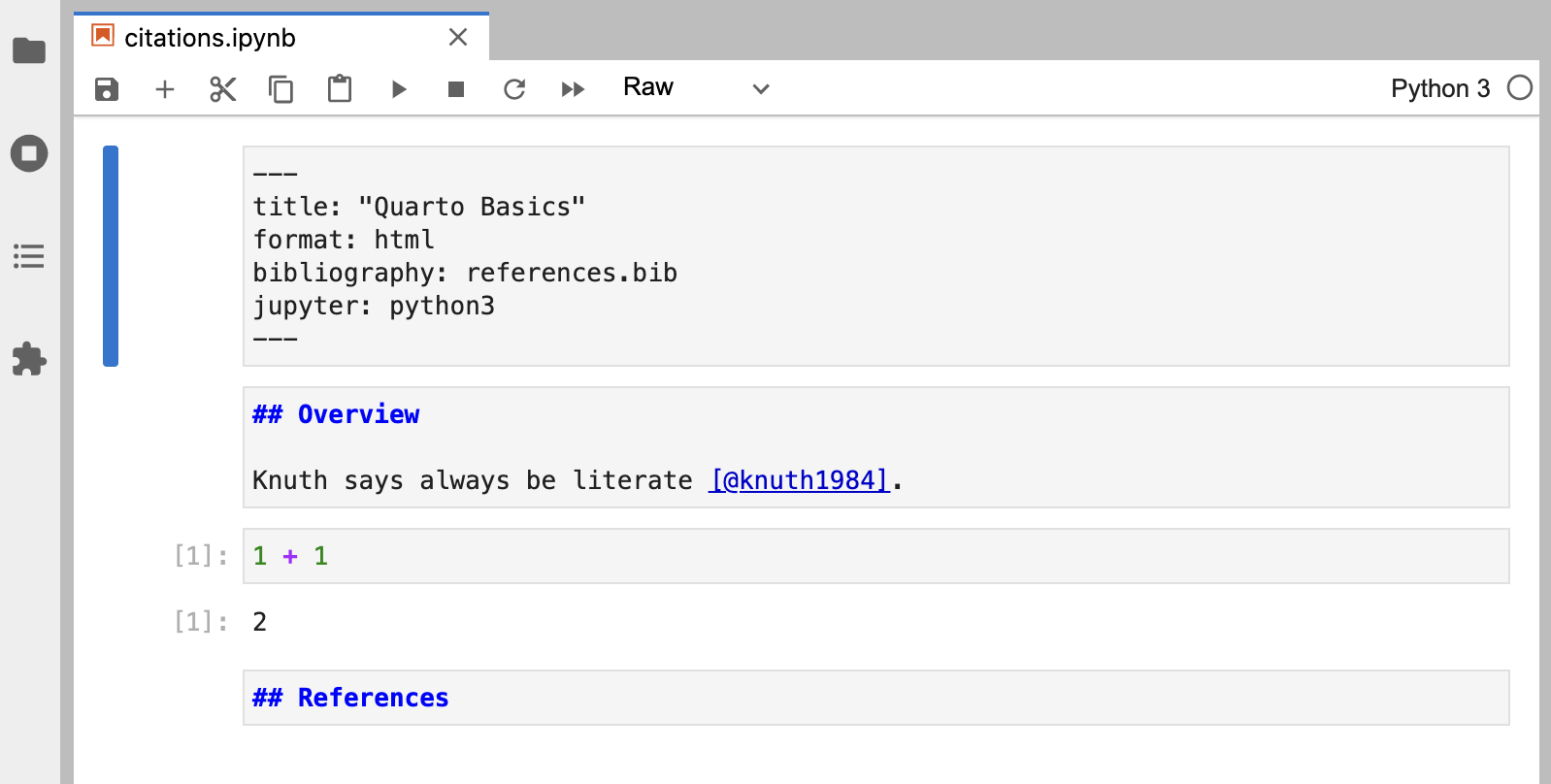The width and height of the screenshot is (1551, 784).
Task: Interrupt the kernel with stop button
Action: [x=456, y=89]
